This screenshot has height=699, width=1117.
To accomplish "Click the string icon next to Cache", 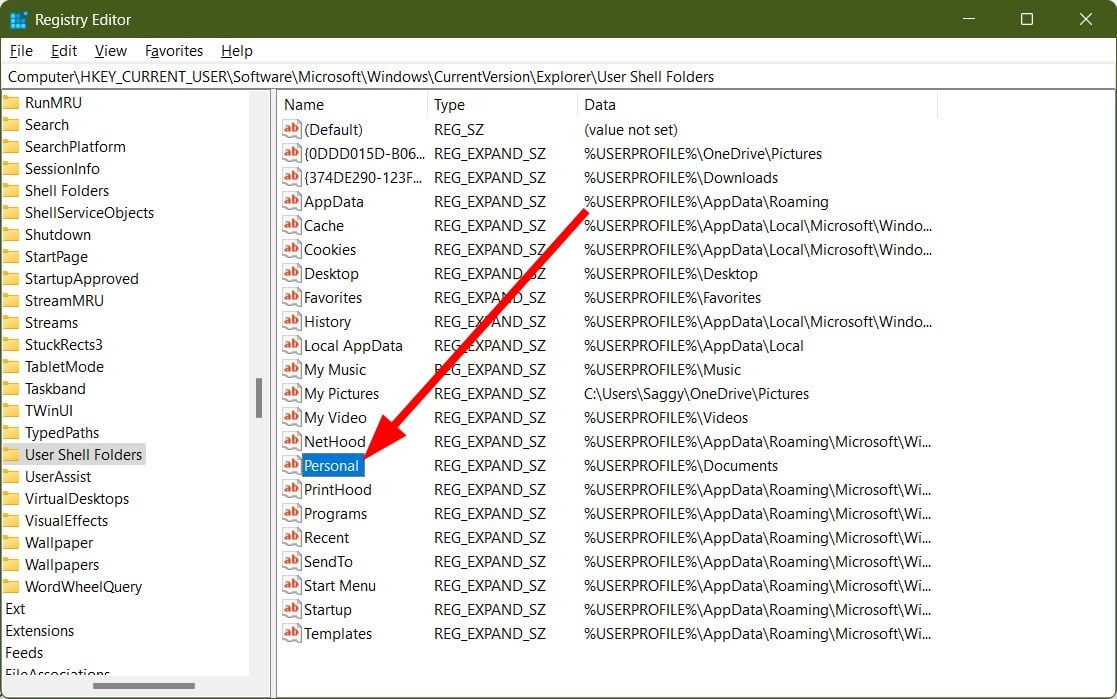I will coord(291,225).
